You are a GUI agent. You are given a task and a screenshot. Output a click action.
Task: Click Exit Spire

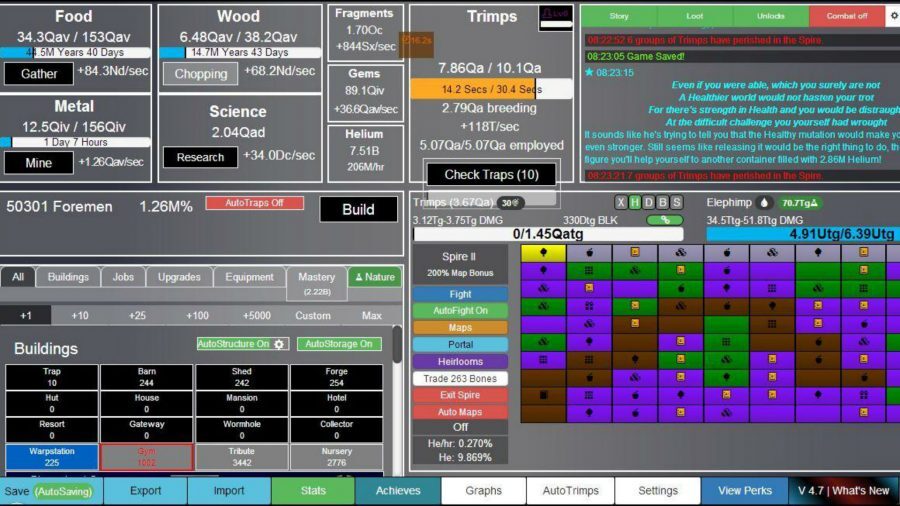460,395
